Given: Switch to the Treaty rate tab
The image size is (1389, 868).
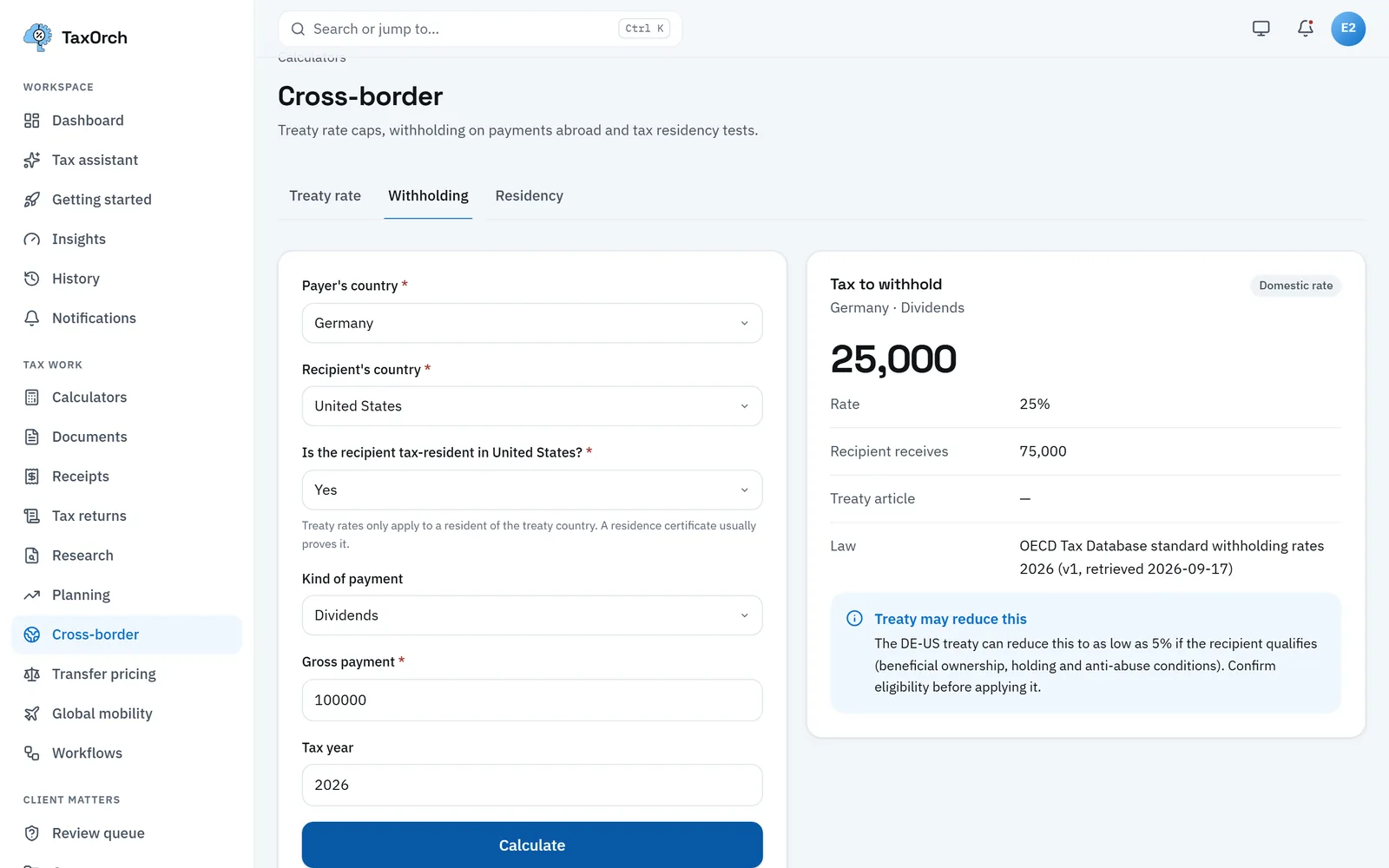Looking at the screenshot, I should click(325, 196).
